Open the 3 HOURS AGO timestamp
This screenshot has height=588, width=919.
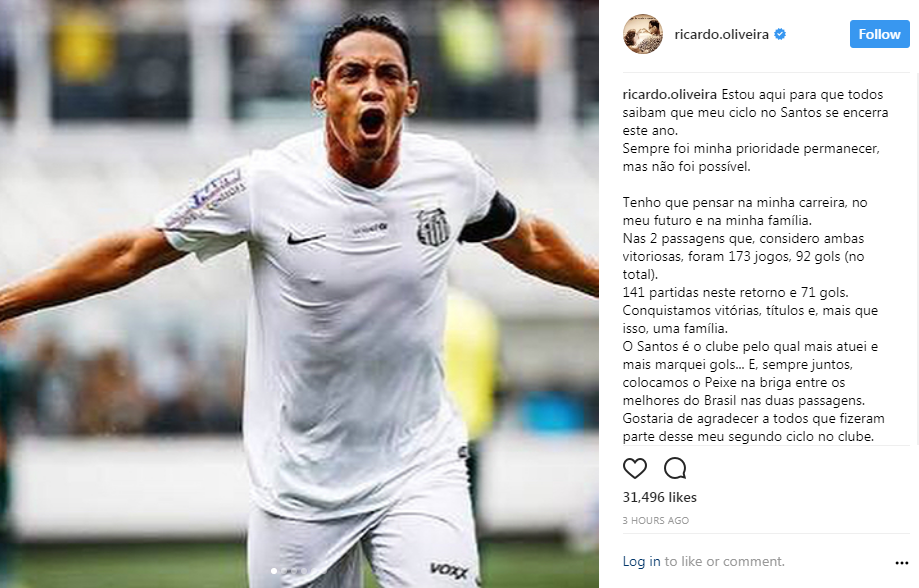[x=655, y=520]
